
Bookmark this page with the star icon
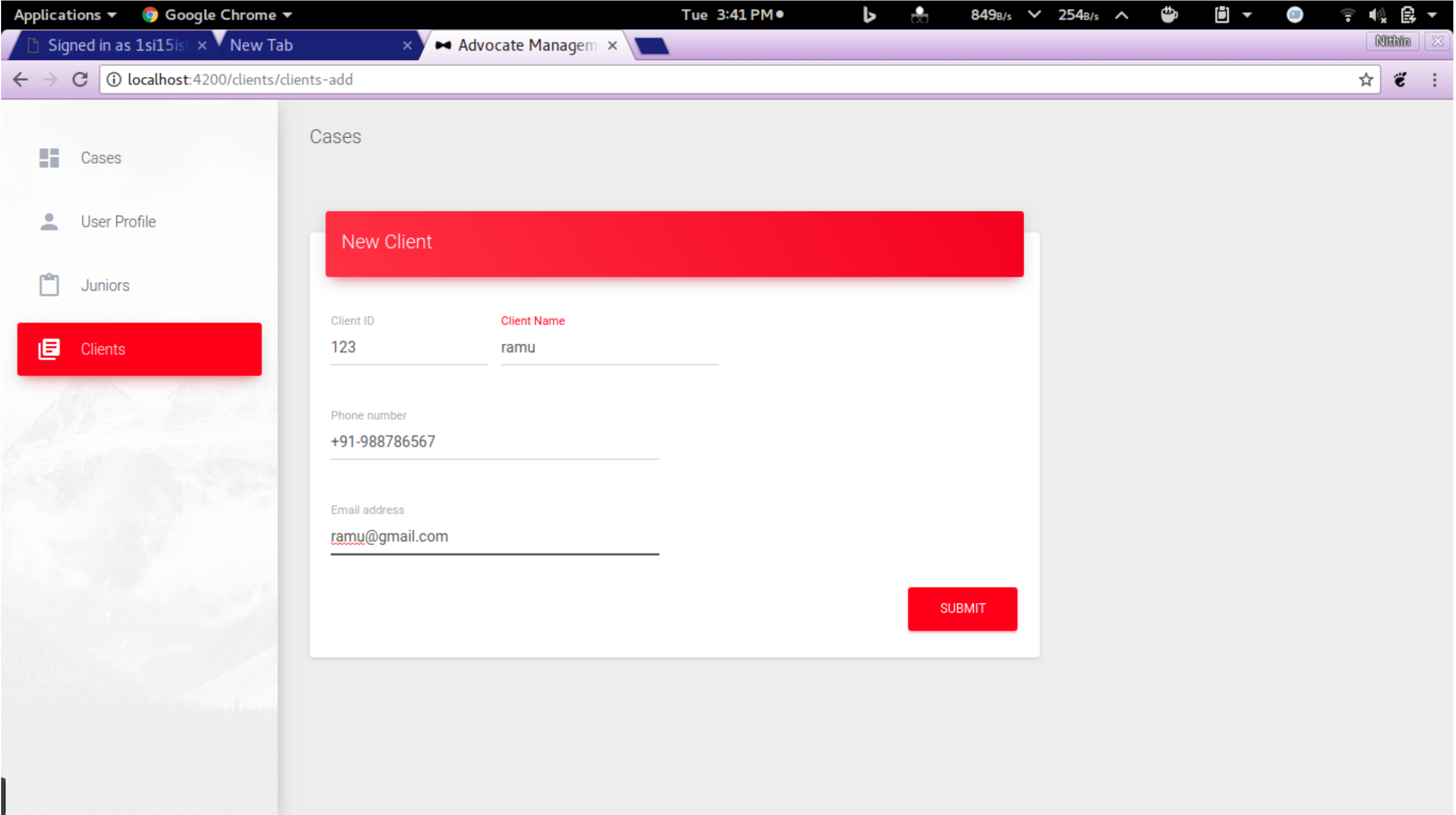(1366, 80)
